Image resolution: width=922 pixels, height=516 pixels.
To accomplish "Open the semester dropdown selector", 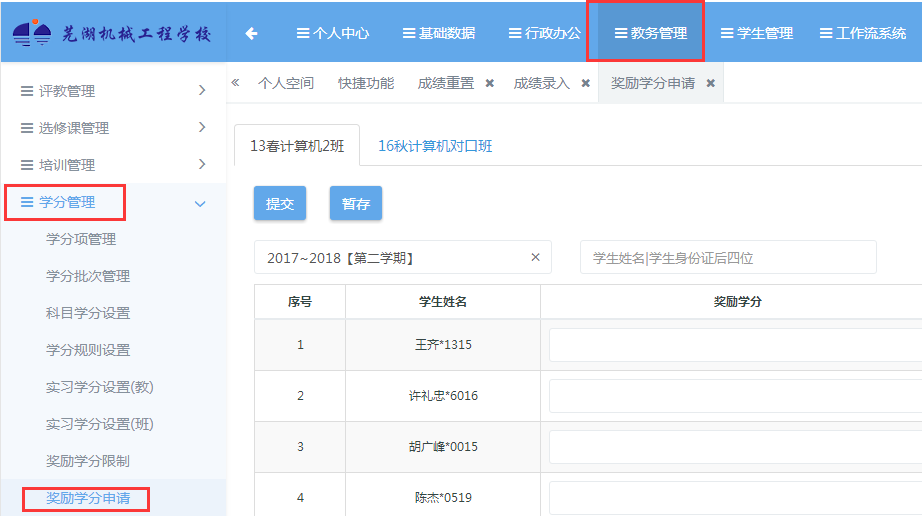I will pyautogui.click(x=390, y=258).
